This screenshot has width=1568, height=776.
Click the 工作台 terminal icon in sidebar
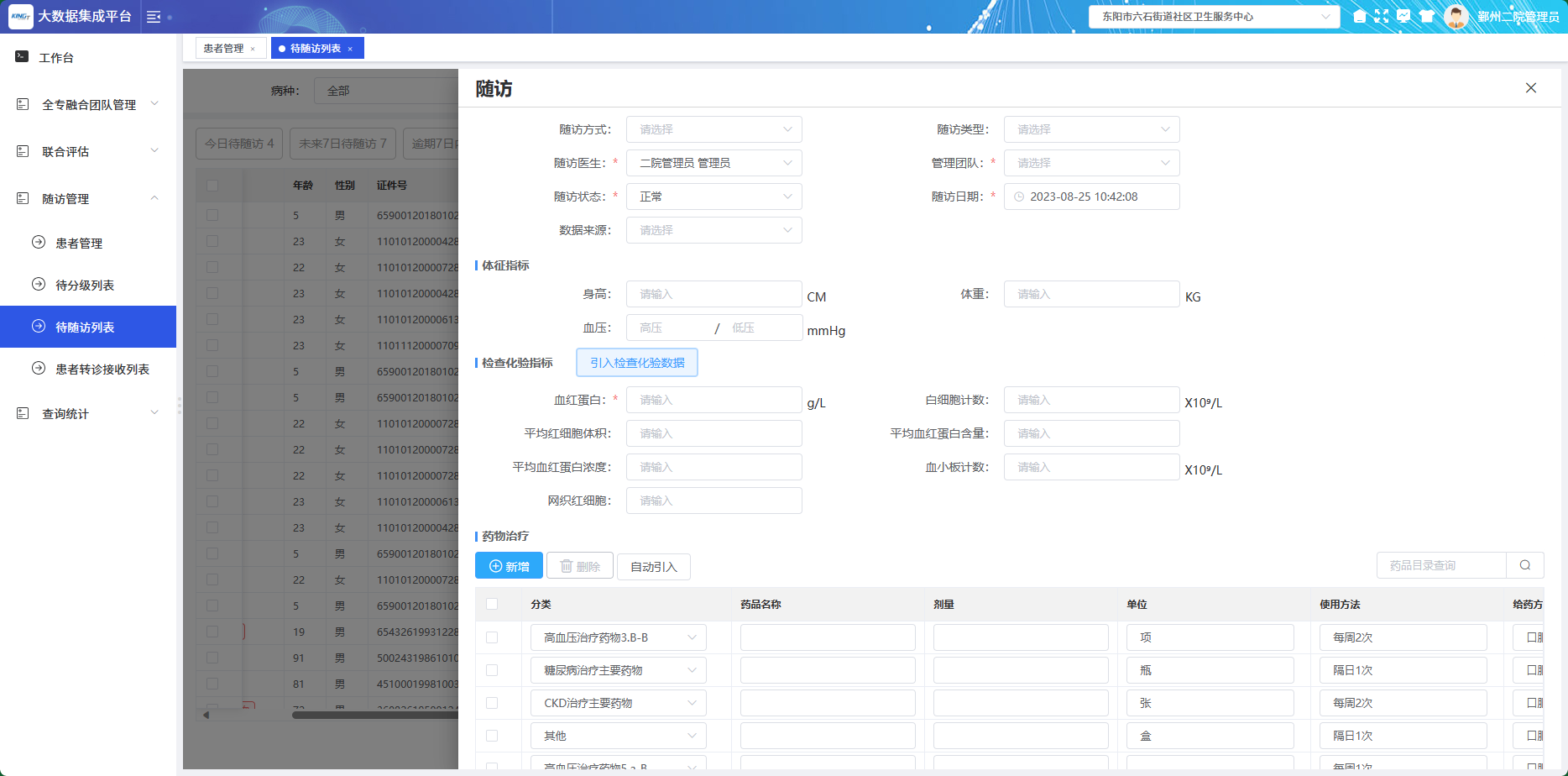[23, 56]
